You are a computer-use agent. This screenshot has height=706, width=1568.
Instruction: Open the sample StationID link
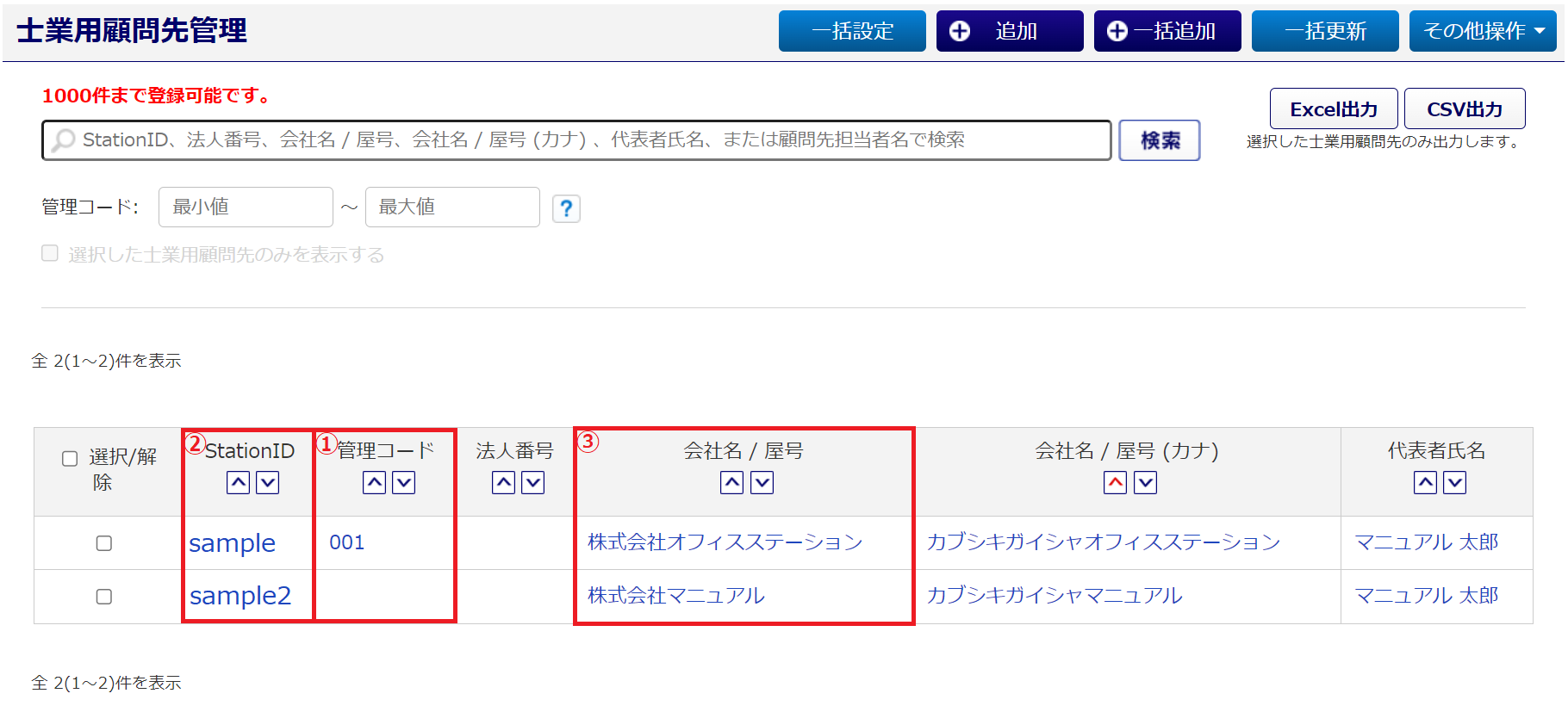tap(233, 543)
